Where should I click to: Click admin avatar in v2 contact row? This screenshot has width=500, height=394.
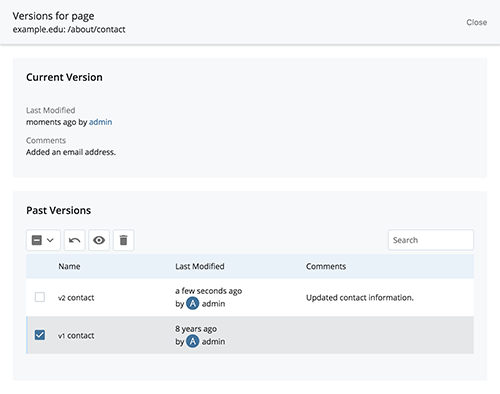click(x=193, y=303)
